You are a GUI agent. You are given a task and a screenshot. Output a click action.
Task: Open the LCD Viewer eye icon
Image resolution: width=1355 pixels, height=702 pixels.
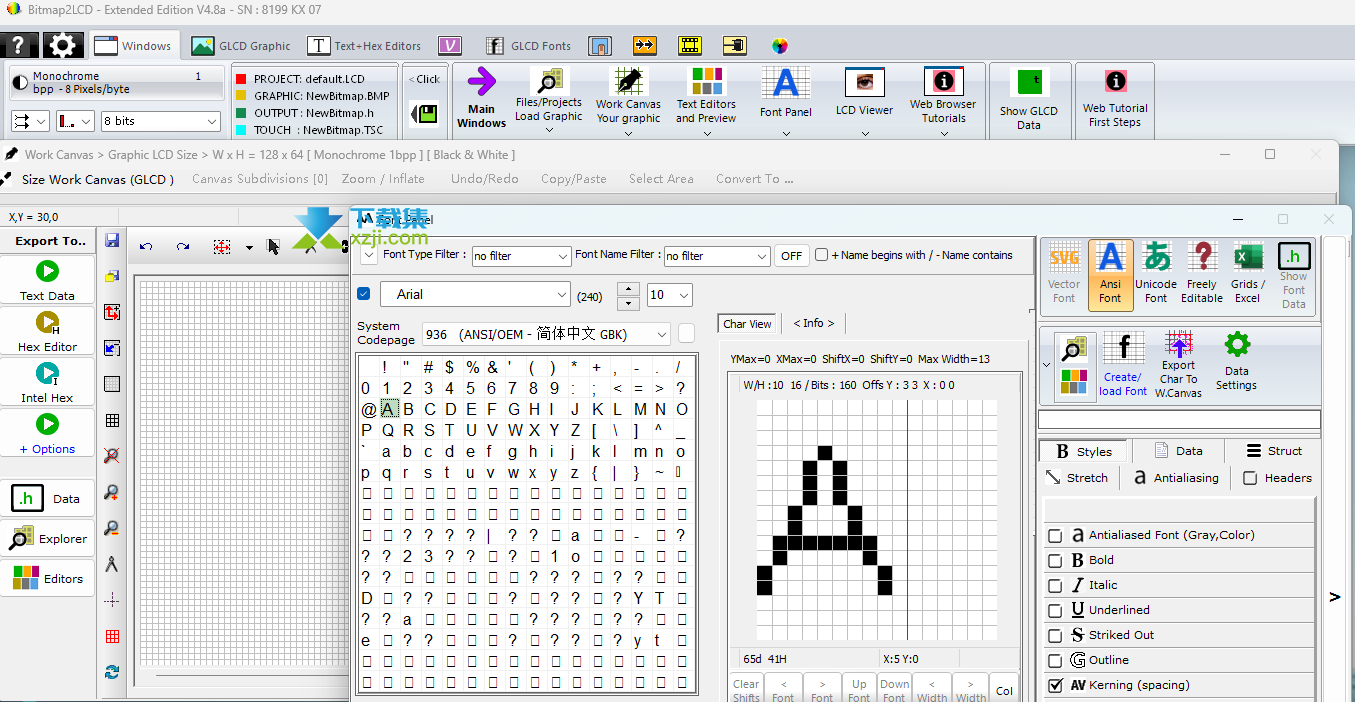coord(864,84)
